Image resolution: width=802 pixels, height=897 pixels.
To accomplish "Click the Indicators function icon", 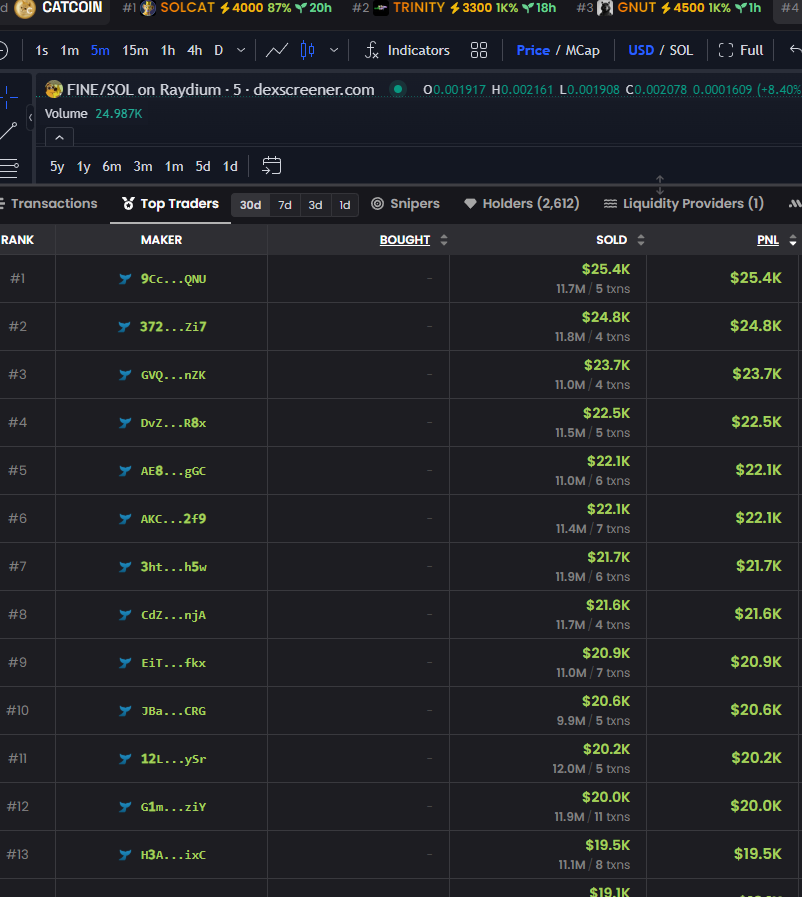I will click(372, 50).
